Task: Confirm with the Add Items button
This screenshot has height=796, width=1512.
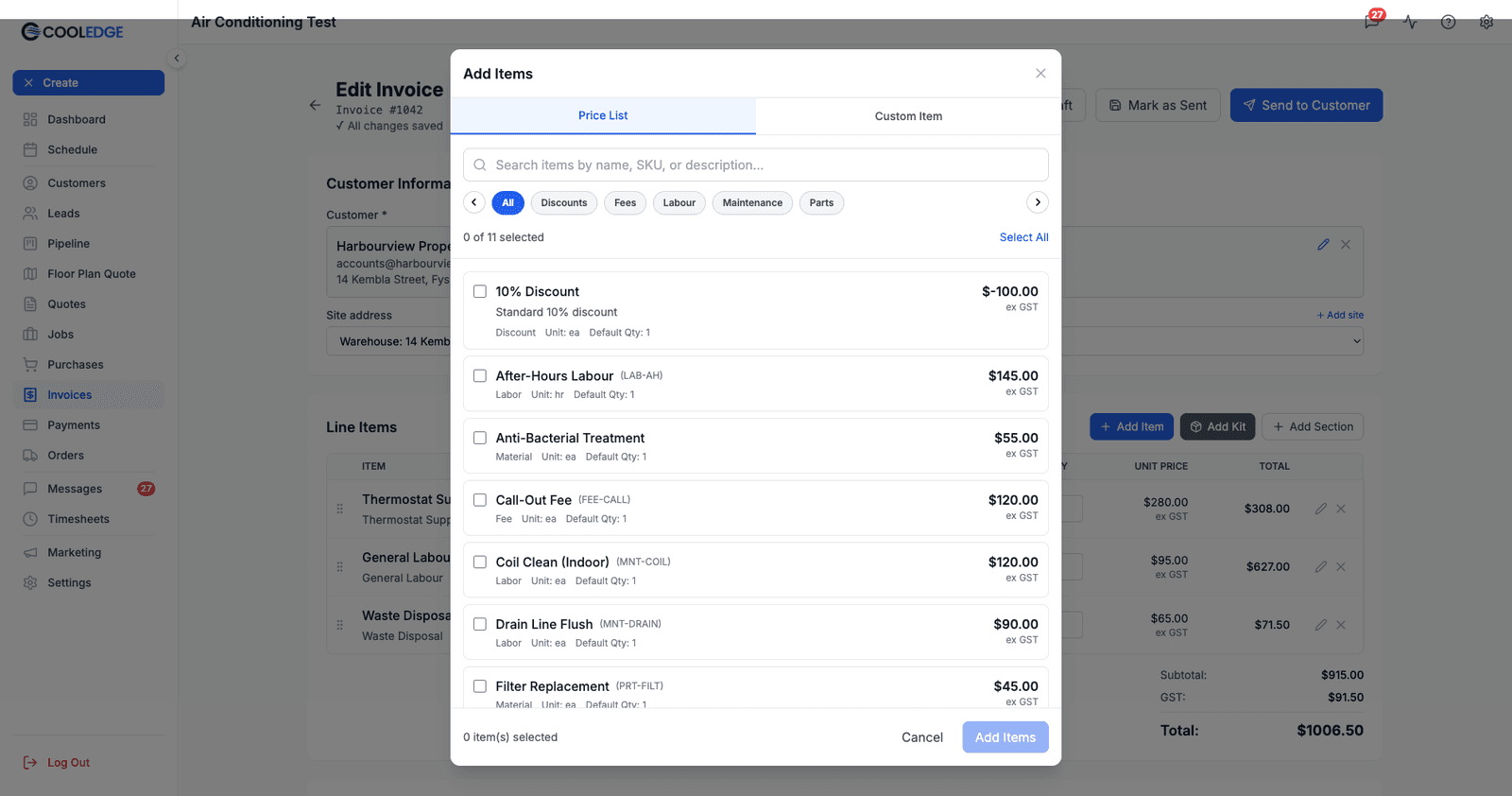Action: click(1005, 737)
